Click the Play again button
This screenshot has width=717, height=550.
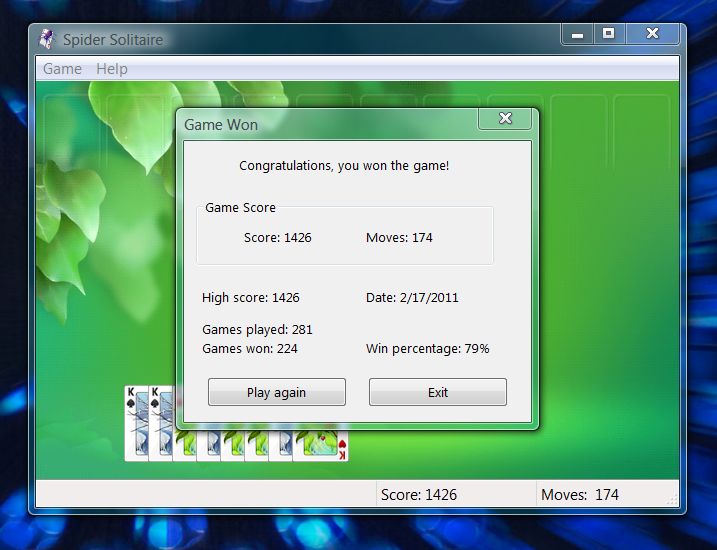[277, 392]
